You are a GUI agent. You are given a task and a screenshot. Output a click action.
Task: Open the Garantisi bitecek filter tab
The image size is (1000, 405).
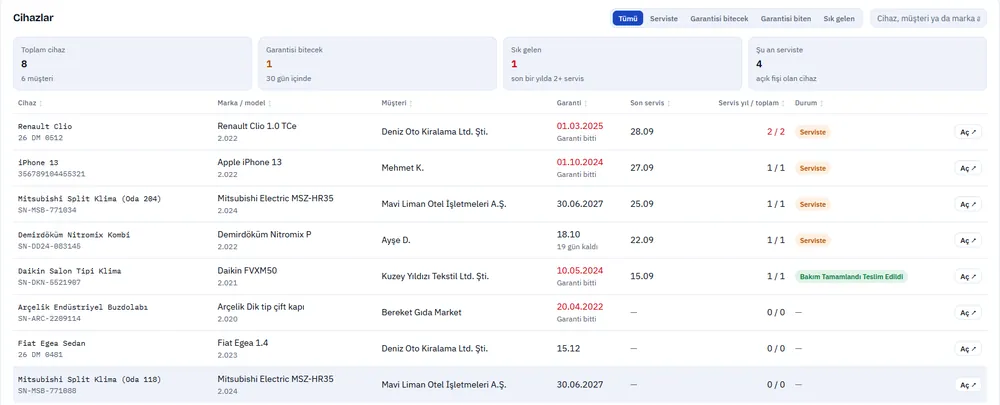point(719,18)
